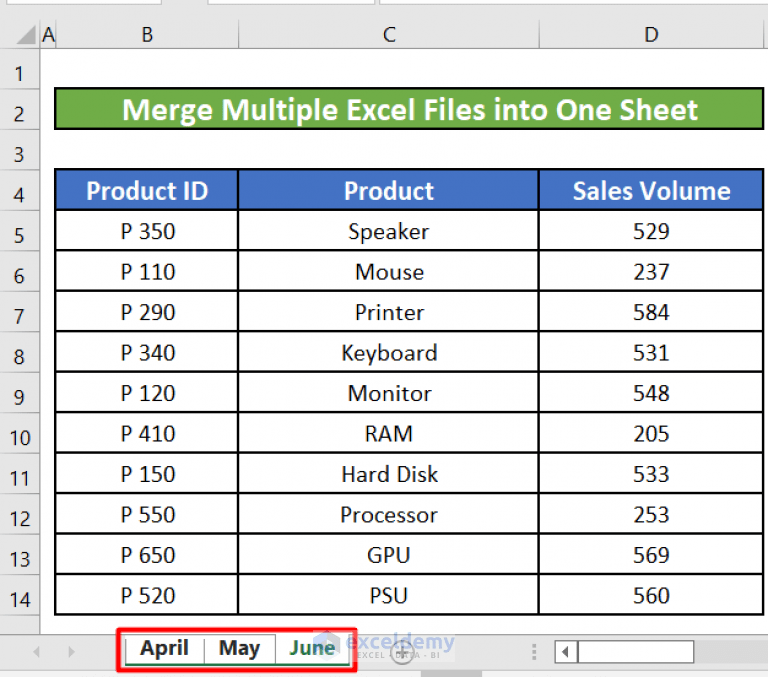Screen dimensions: 768x677
Task: Select column D header
Action: click(651, 34)
